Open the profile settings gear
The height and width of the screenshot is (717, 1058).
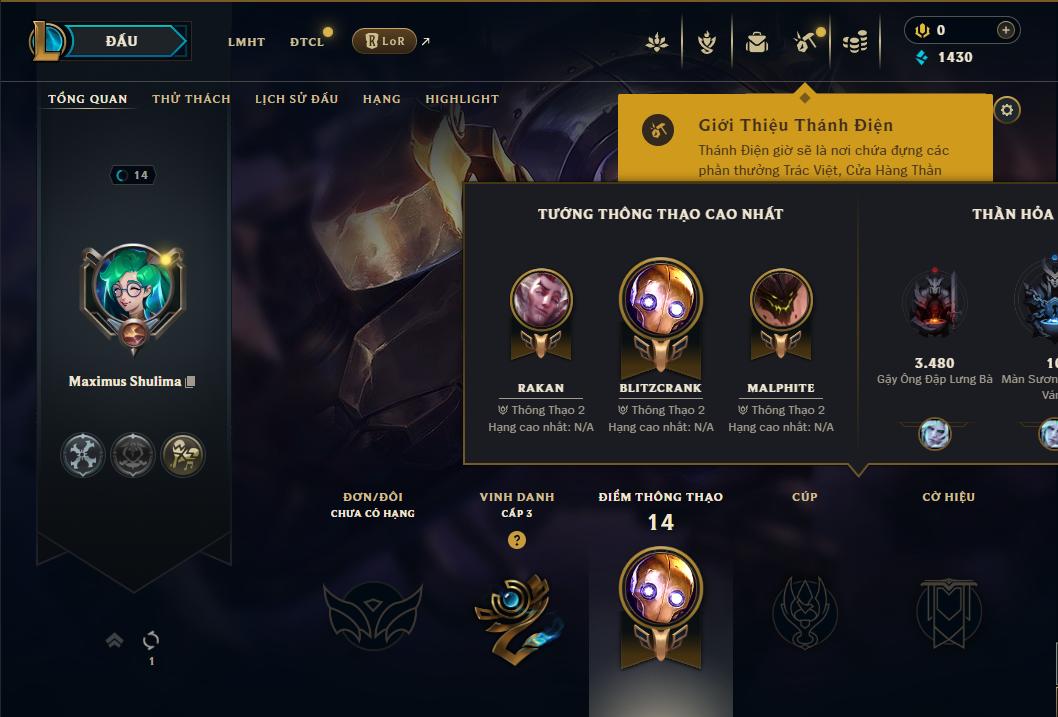1007,110
